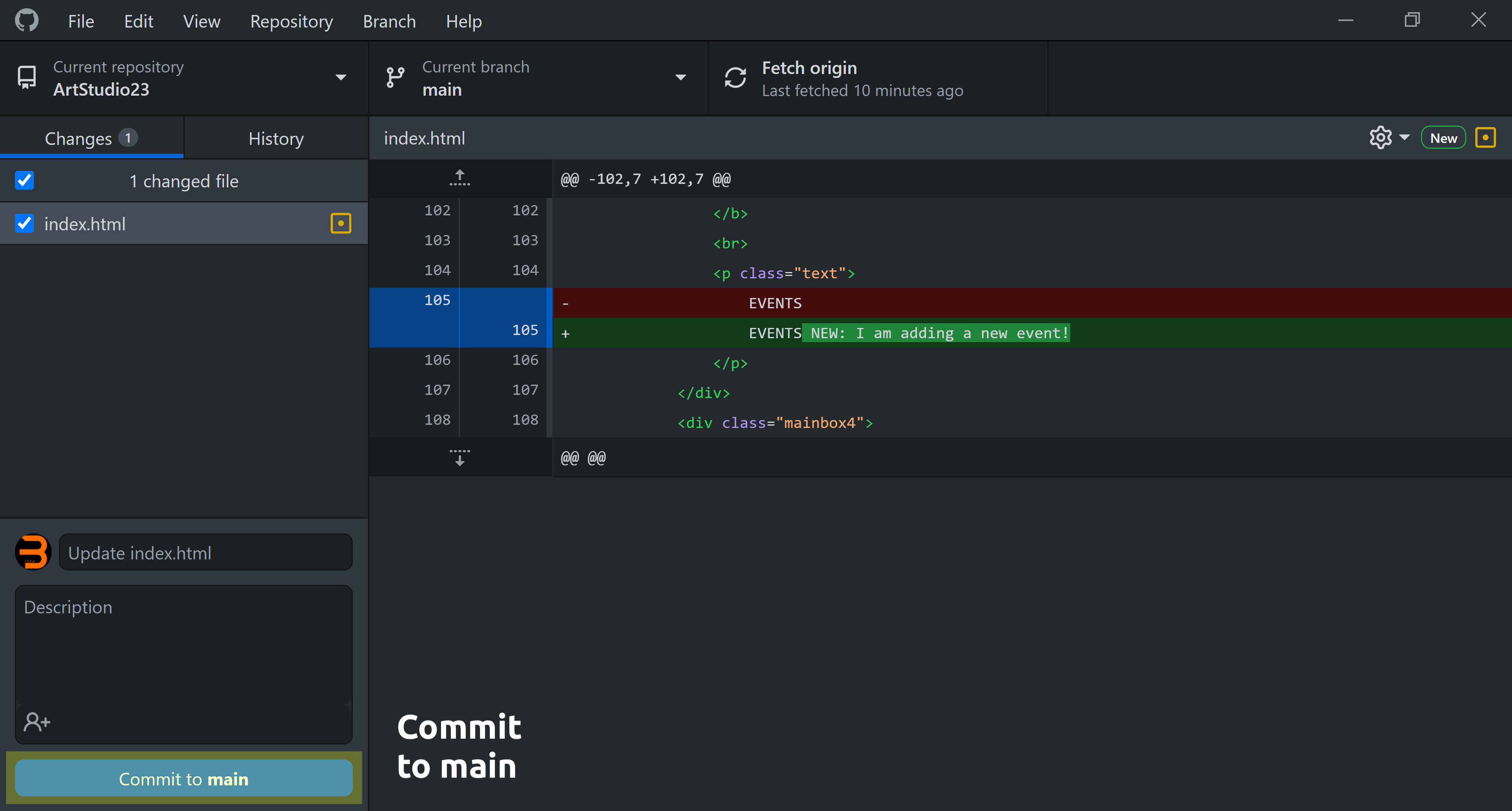Switch to the History tab

click(276, 139)
